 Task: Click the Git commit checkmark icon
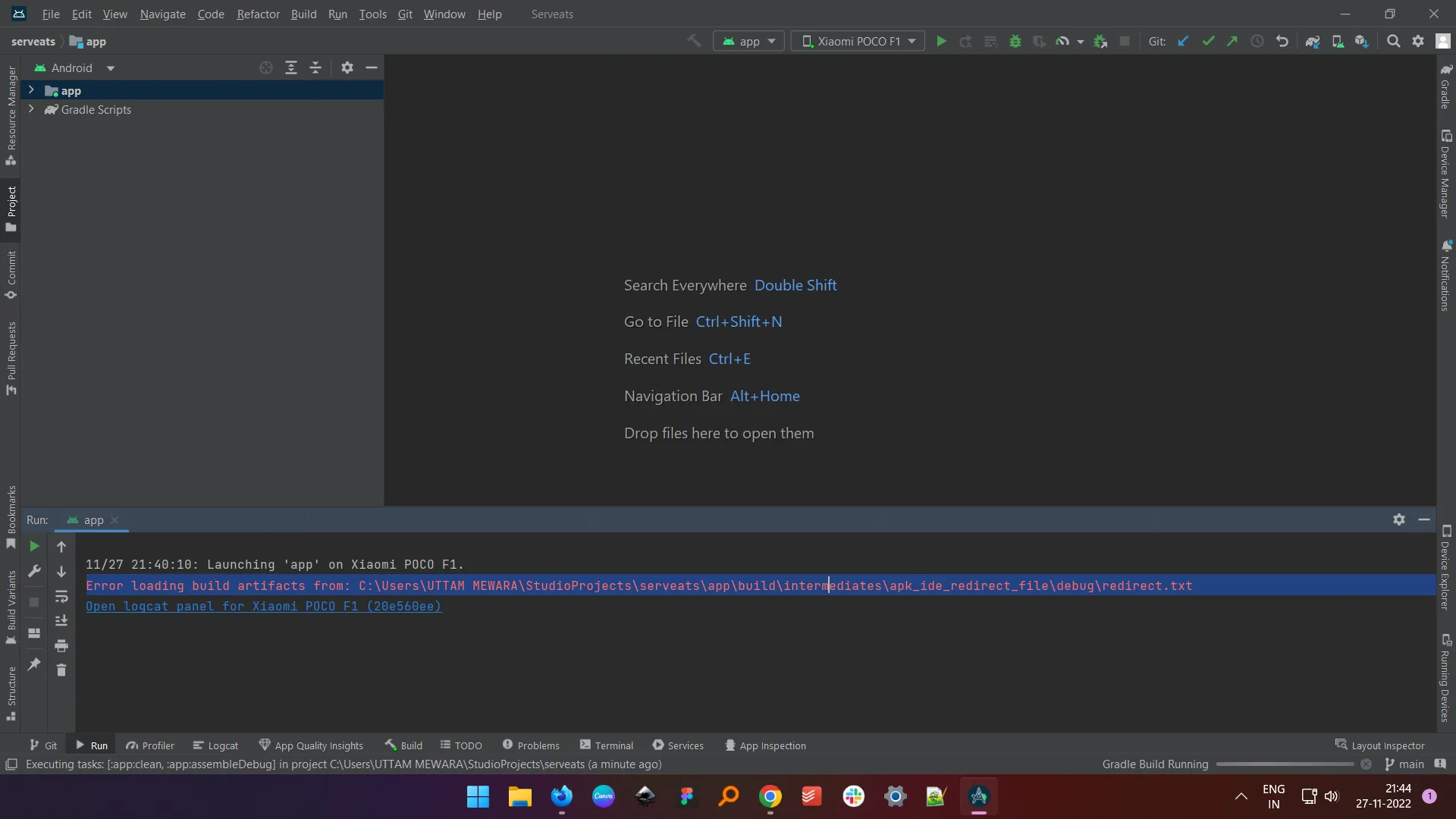(x=1208, y=42)
